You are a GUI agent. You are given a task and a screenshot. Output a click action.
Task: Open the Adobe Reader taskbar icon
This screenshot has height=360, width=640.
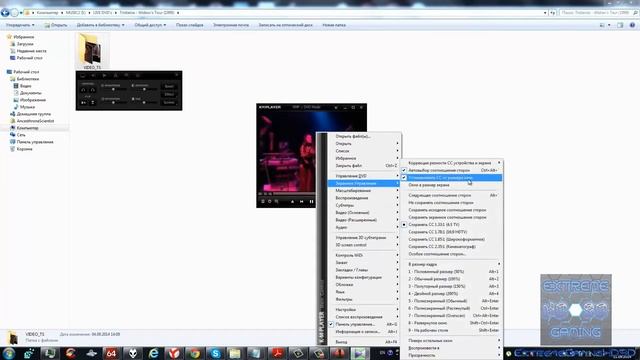click(278, 353)
